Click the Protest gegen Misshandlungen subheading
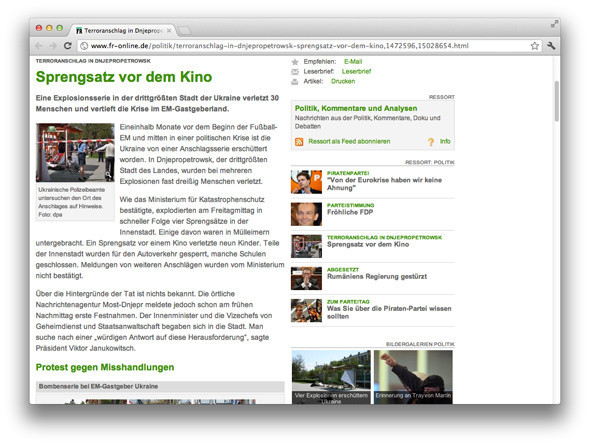The height and width of the screenshot is (445, 590). pyautogui.click(x=105, y=367)
